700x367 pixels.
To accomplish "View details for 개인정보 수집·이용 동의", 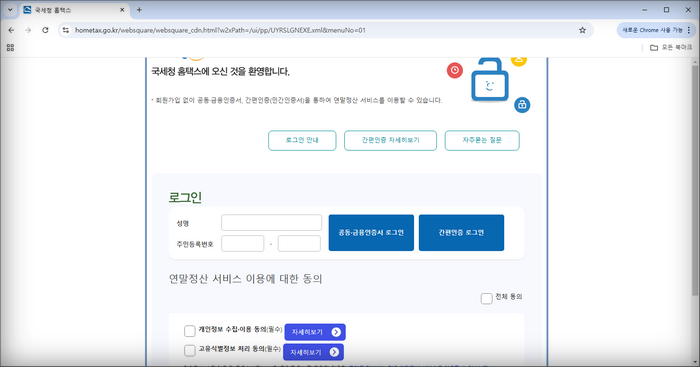I will tap(315, 332).
